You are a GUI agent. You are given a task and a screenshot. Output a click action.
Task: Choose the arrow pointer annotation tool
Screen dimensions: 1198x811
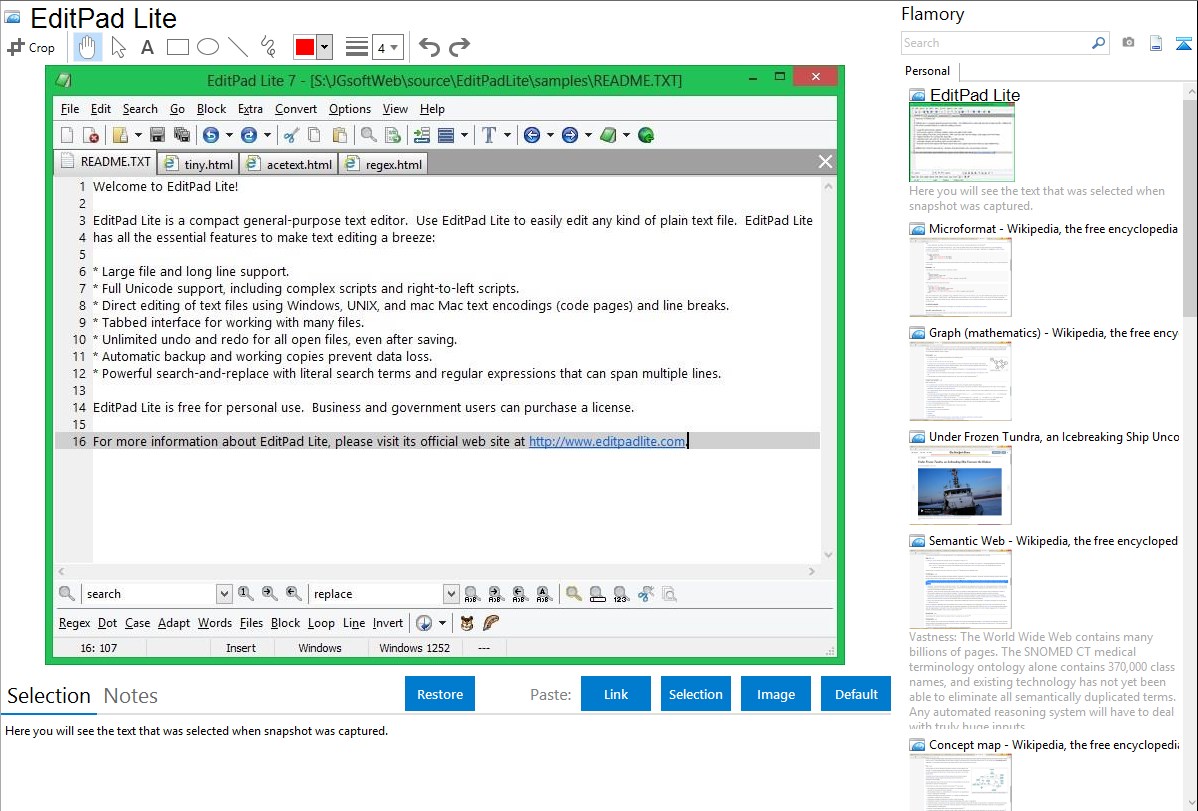pos(118,47)
